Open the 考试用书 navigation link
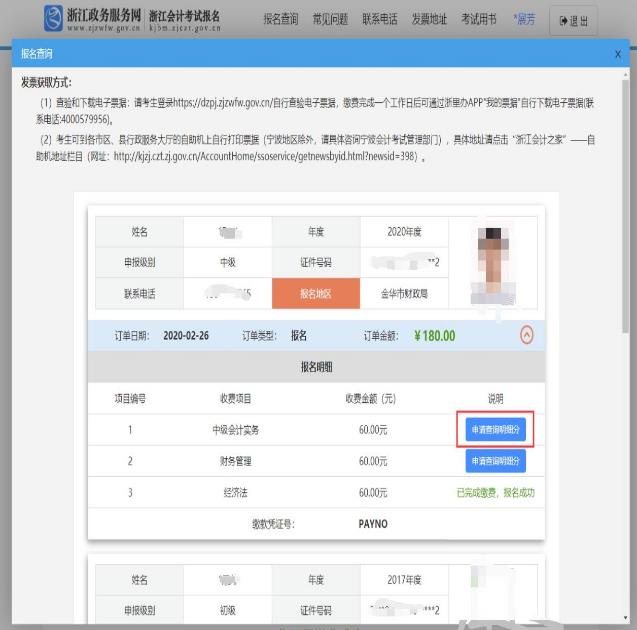 (479, 20)
